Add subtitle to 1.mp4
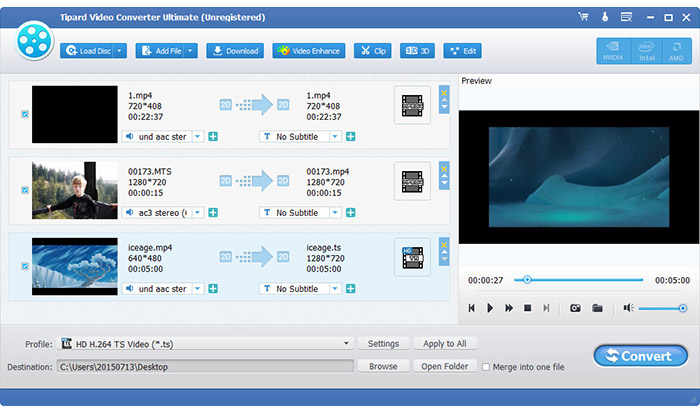This screenshot has height=413, width=700. 351,137
